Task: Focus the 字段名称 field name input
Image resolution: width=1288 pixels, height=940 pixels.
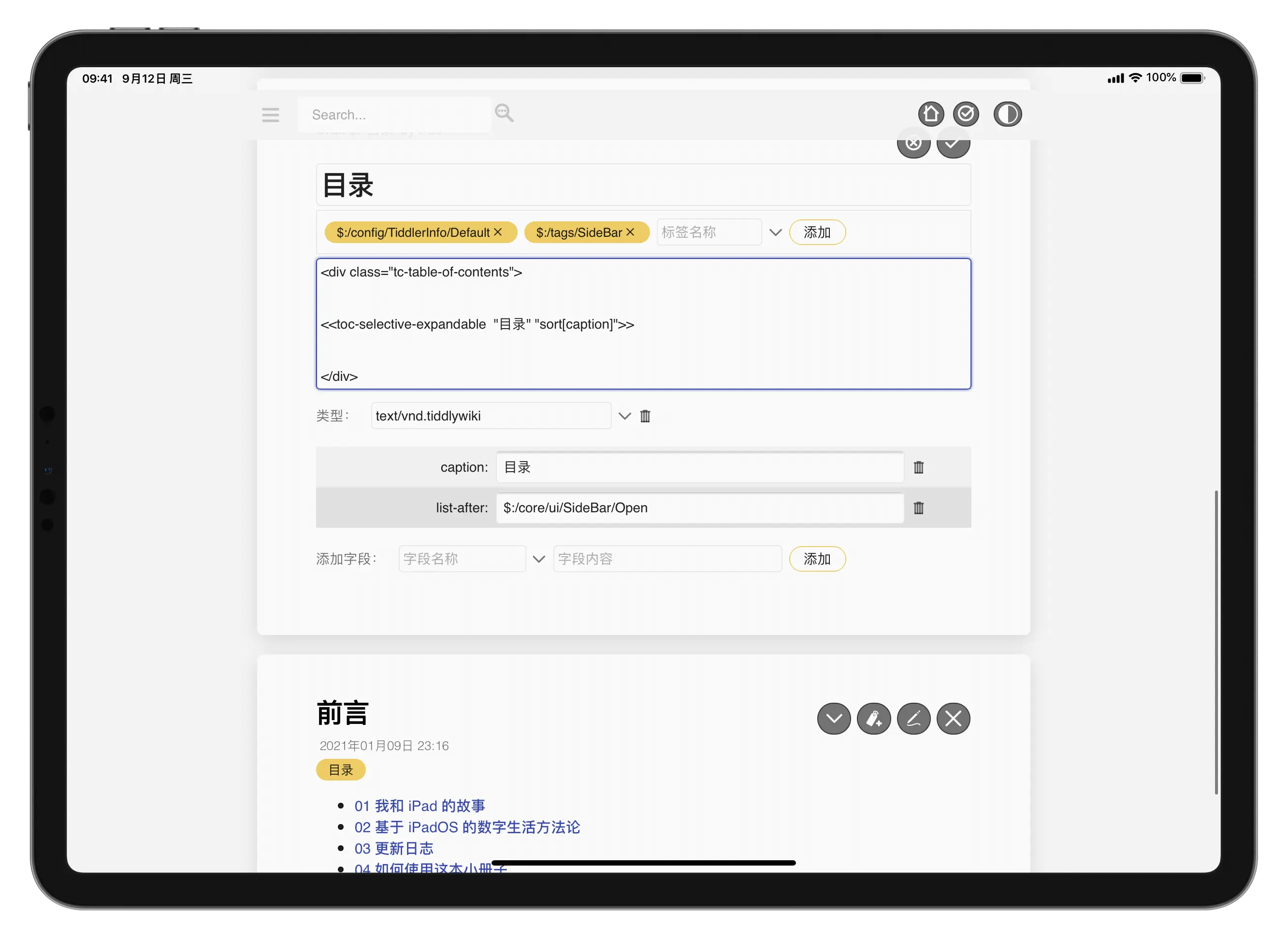Action: click(x=462, y=559)
